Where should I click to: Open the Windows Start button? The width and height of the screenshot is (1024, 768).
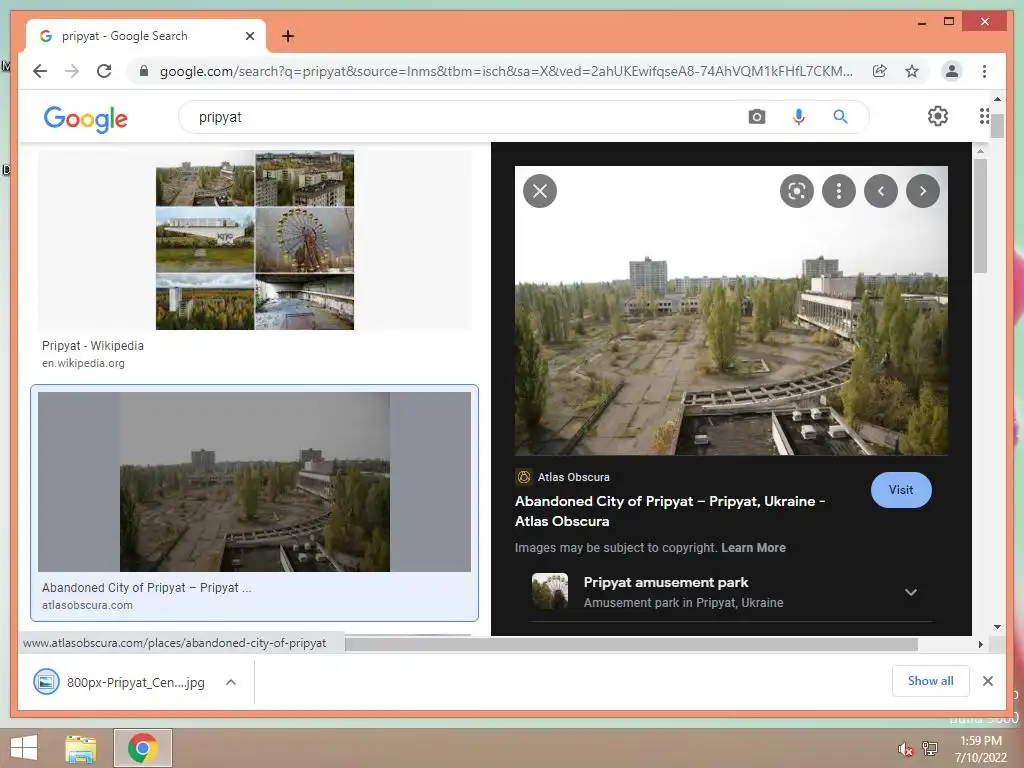tap(24, 748)
